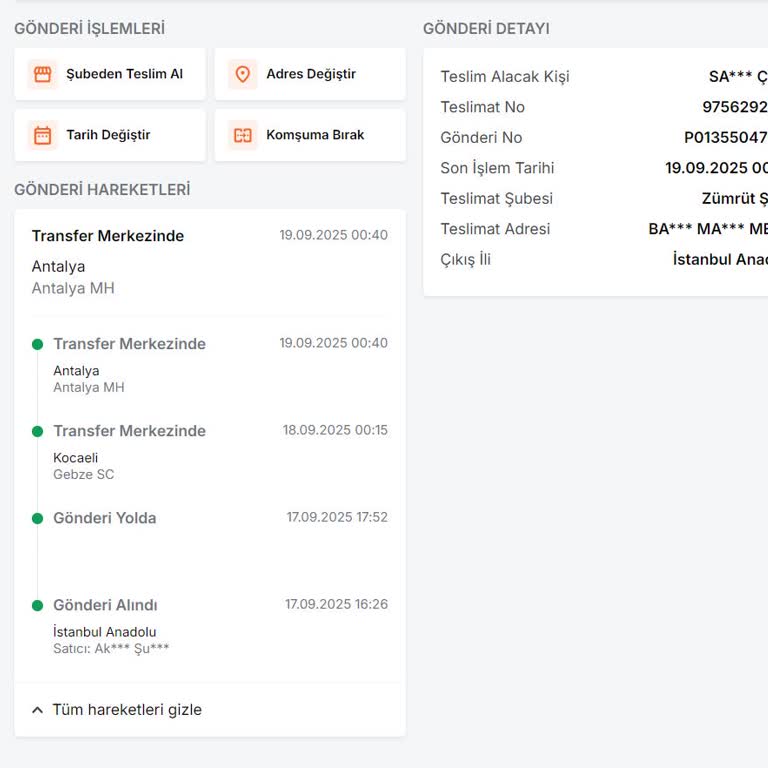Image resolution: width=768 pixels, height=768 pixels.
Task: Click green dot of Kocaeli transfer event
Action: click(37, 431)
